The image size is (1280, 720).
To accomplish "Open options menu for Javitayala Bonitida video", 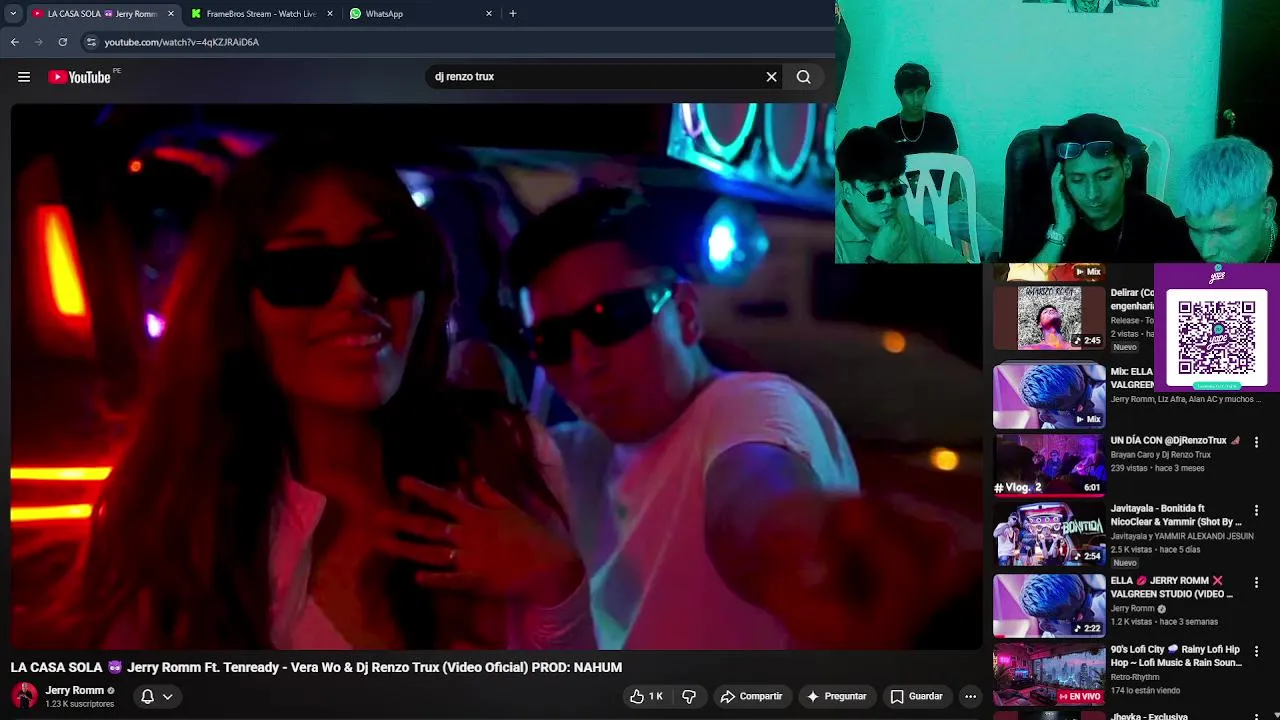I will (1256, 510).
